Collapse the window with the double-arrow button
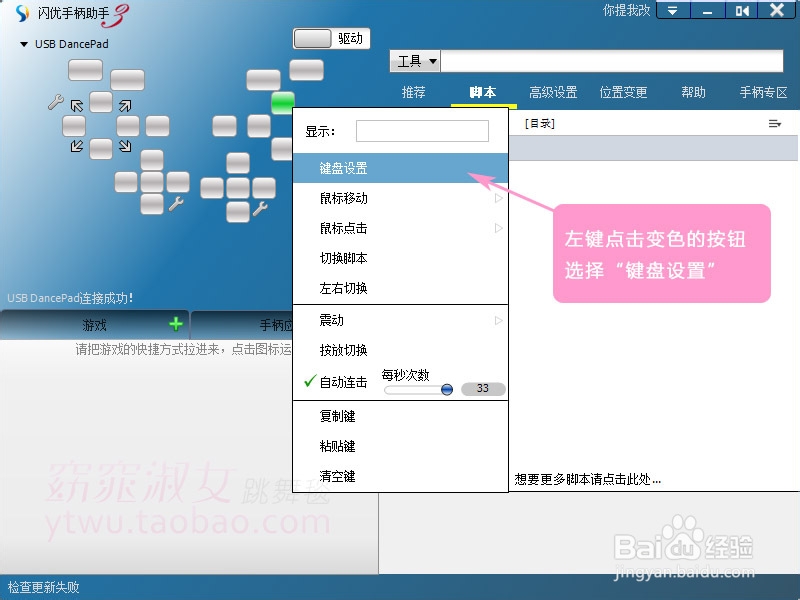The height and width of the screenshot is (600, 800). point(673,11)
